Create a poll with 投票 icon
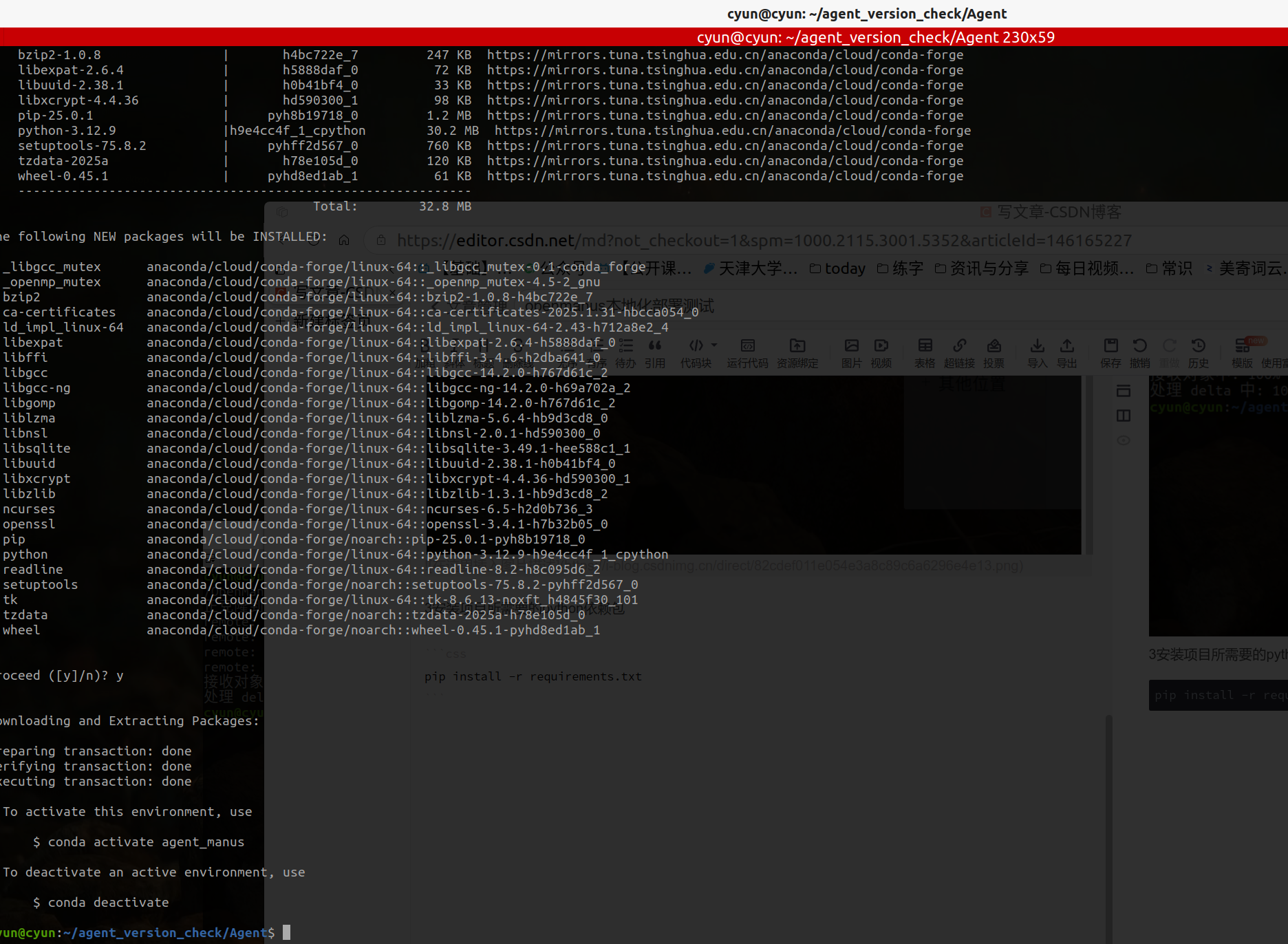The image size is (1288, 944). tap(994, 353)
